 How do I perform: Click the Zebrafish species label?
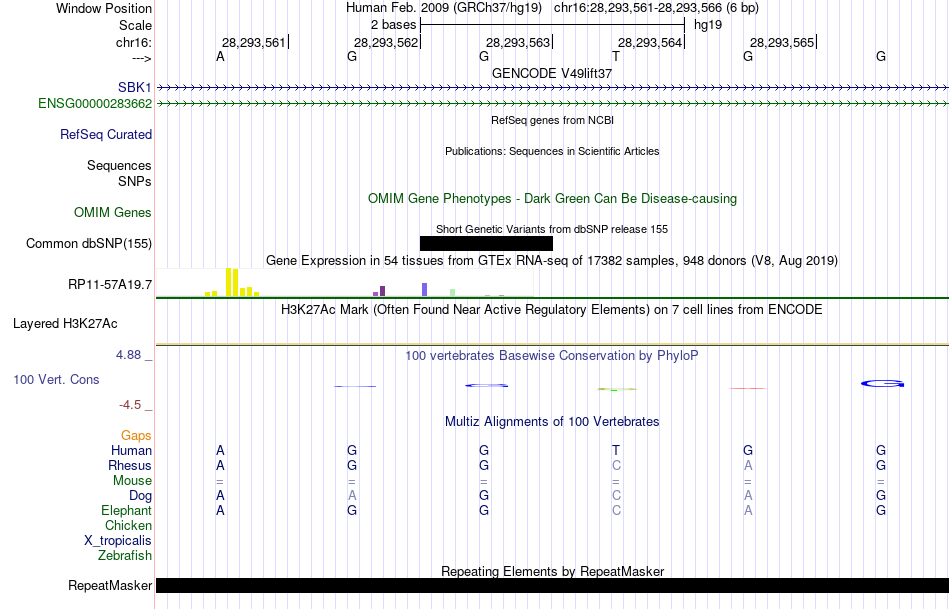pos(125,555)
